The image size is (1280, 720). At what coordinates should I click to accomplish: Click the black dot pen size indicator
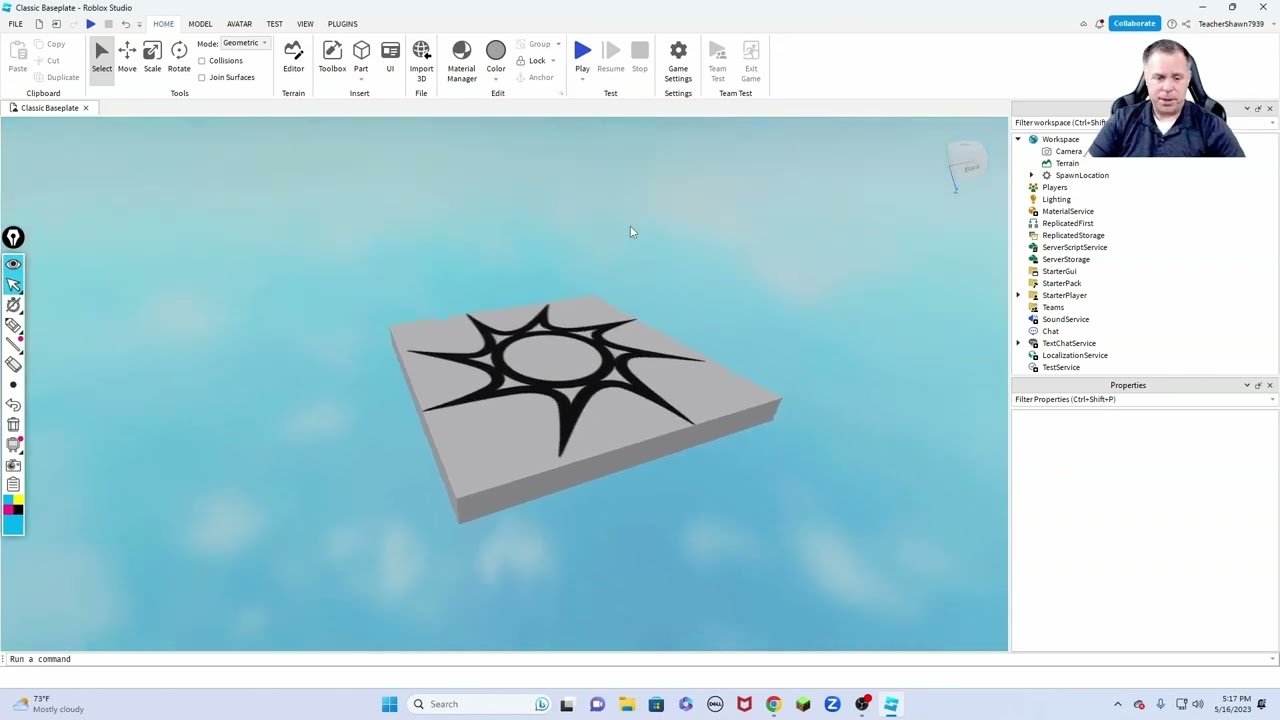13,385
